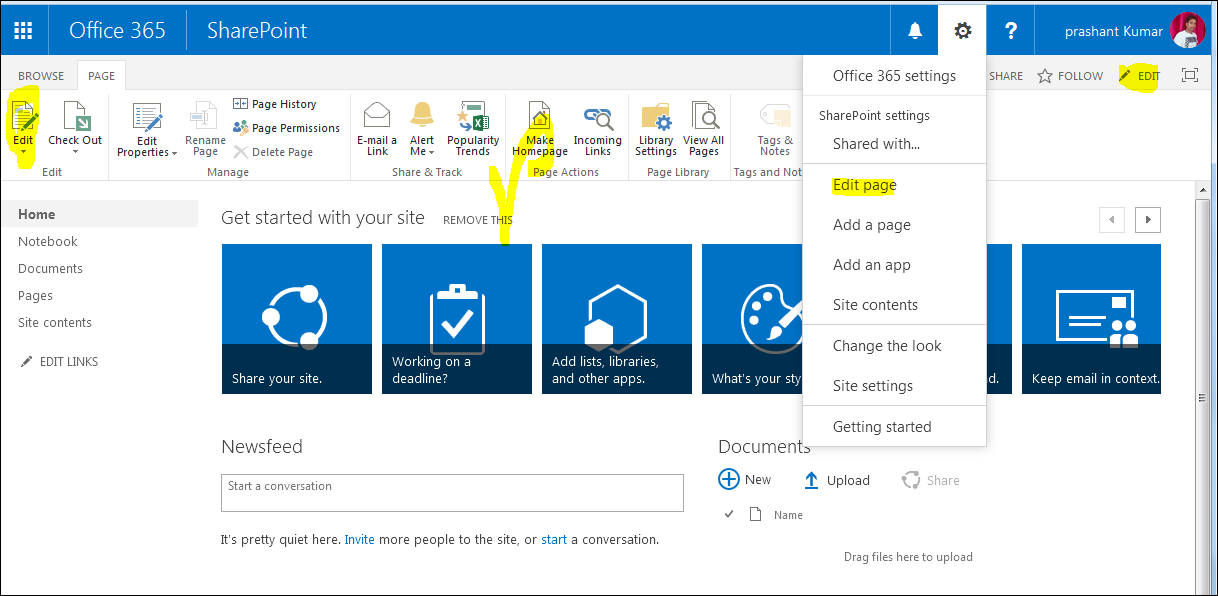Image resolution: width=1218 pixels, height=596 pixels.
Task: Open the Working on a deadline tile
Action: click(456, 319)
